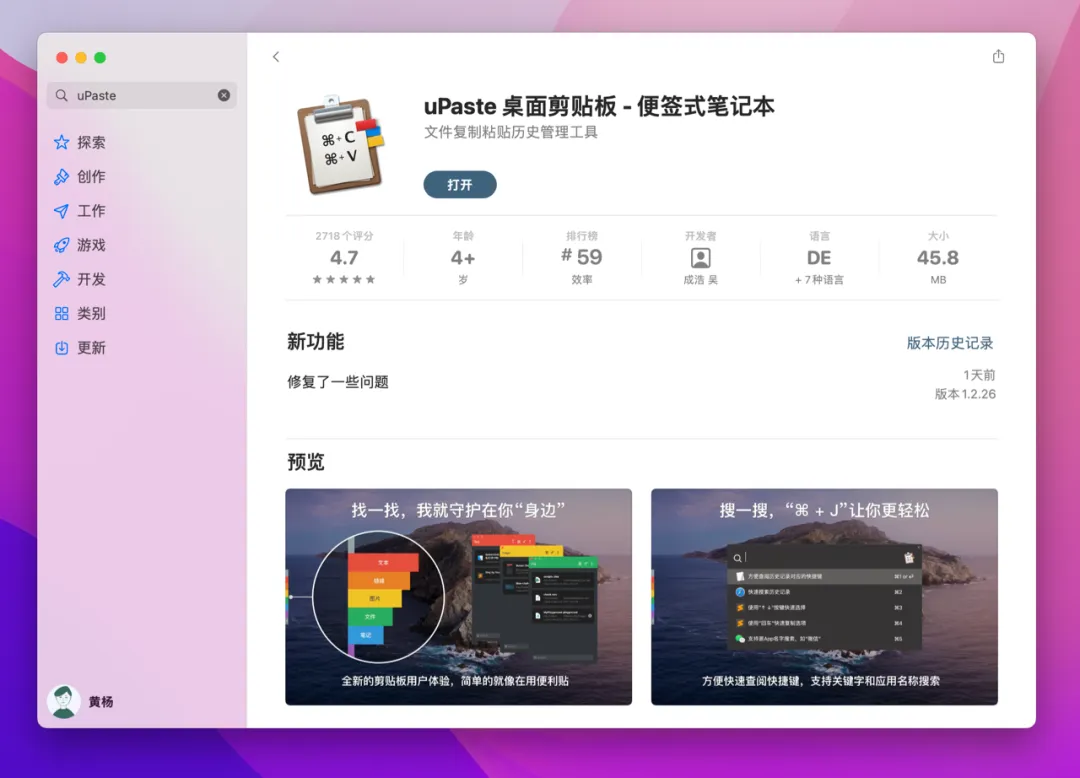Clear the uPaste search field
The image size is (1080, 778).
tap(224, 95)
